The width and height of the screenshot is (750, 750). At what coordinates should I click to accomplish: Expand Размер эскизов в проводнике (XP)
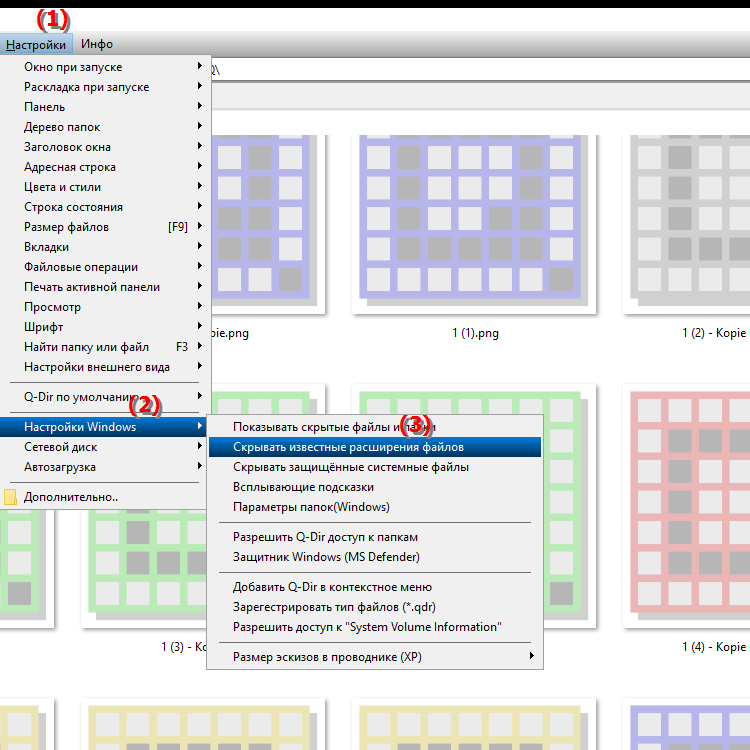click(x=375, y=657)
